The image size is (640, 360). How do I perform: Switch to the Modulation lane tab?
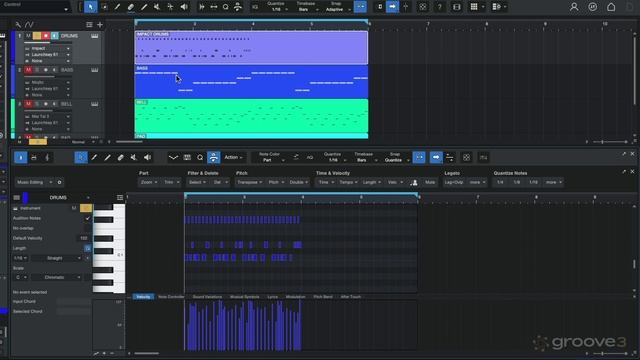pos(296,297)
